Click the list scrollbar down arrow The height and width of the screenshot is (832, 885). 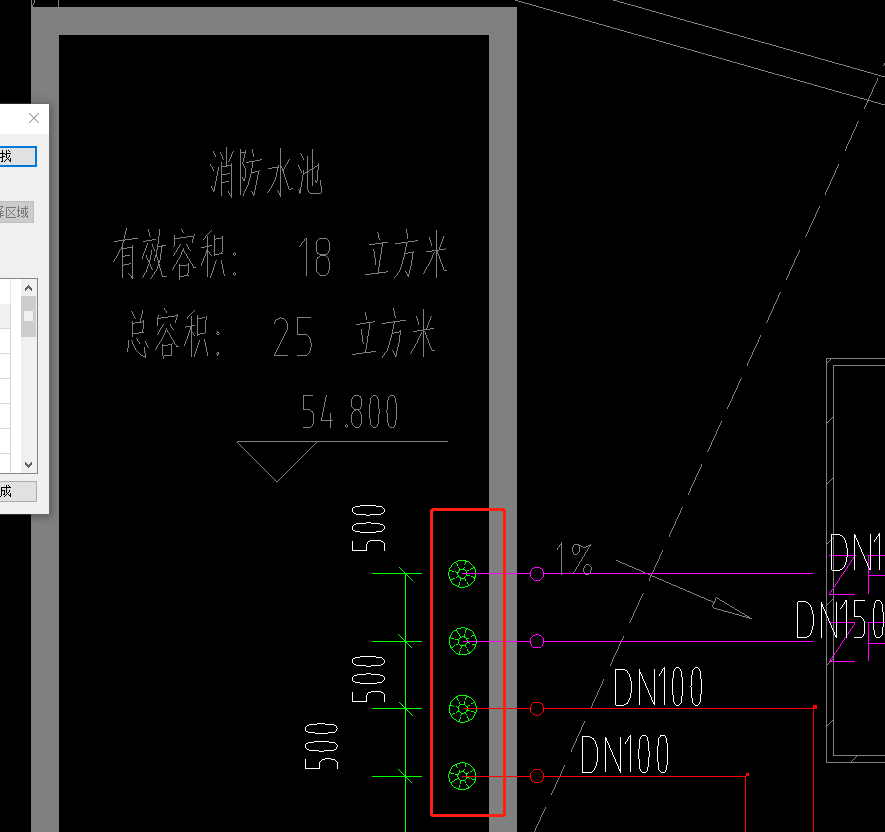point(29,465)
